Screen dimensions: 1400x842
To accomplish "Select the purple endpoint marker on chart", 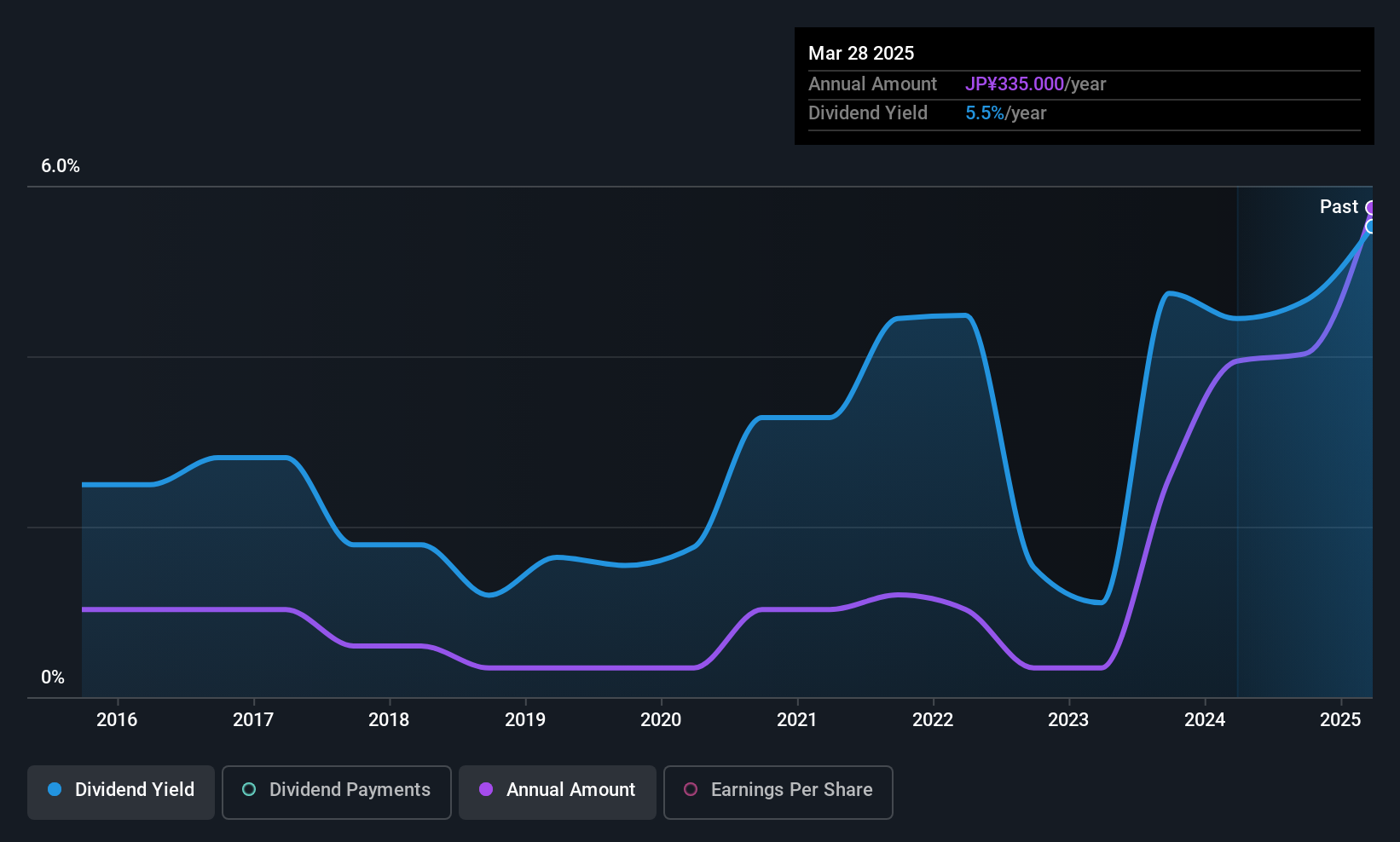I will coord(1370,208).
